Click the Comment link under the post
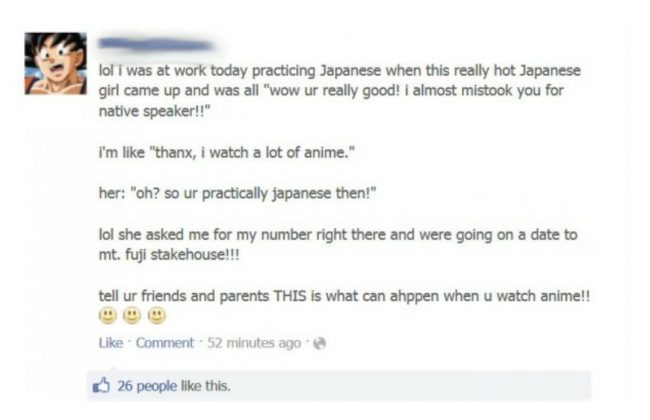This screenshot has height=420, width=650. point(165,343)
